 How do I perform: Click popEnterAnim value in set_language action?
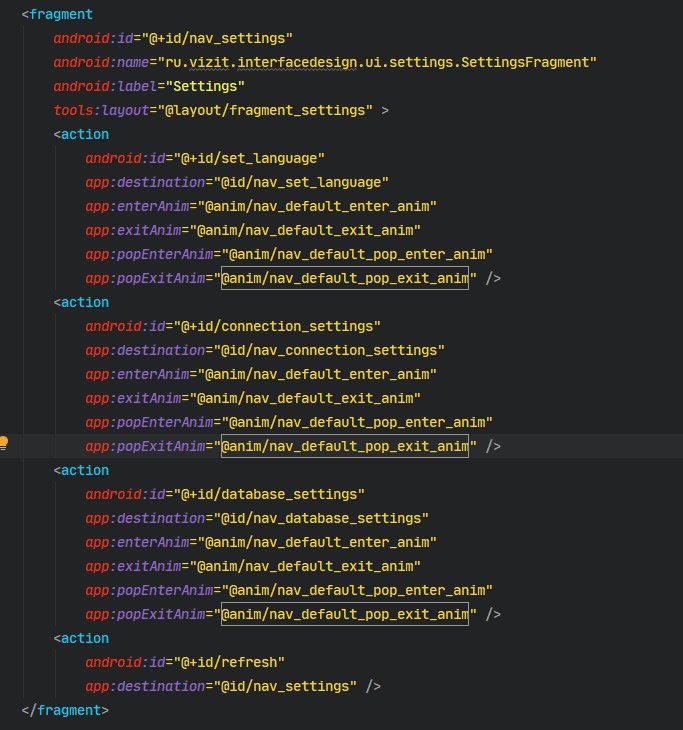(x=357, y=255)
